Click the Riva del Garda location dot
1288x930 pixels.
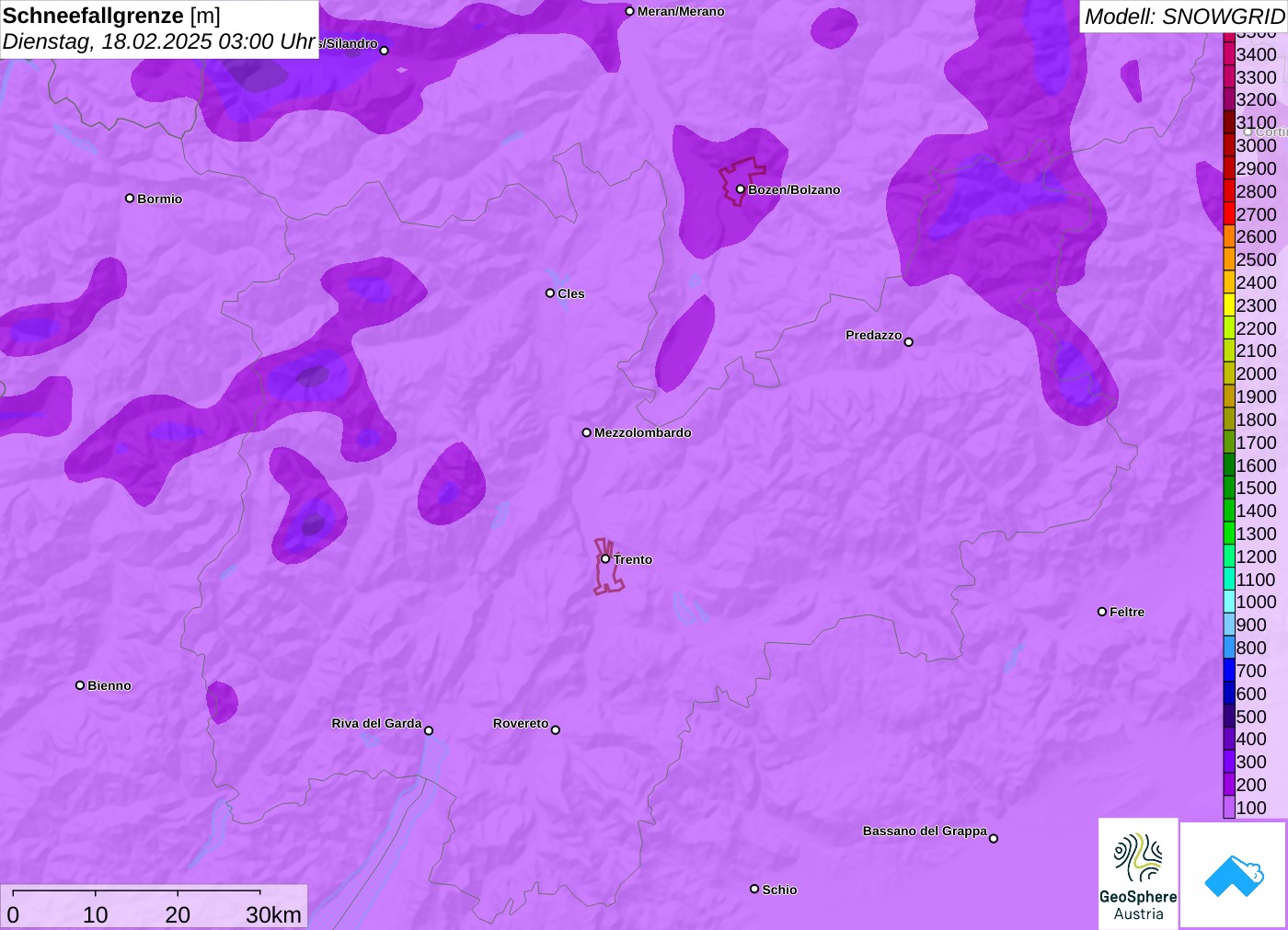[x=429, y=730]
